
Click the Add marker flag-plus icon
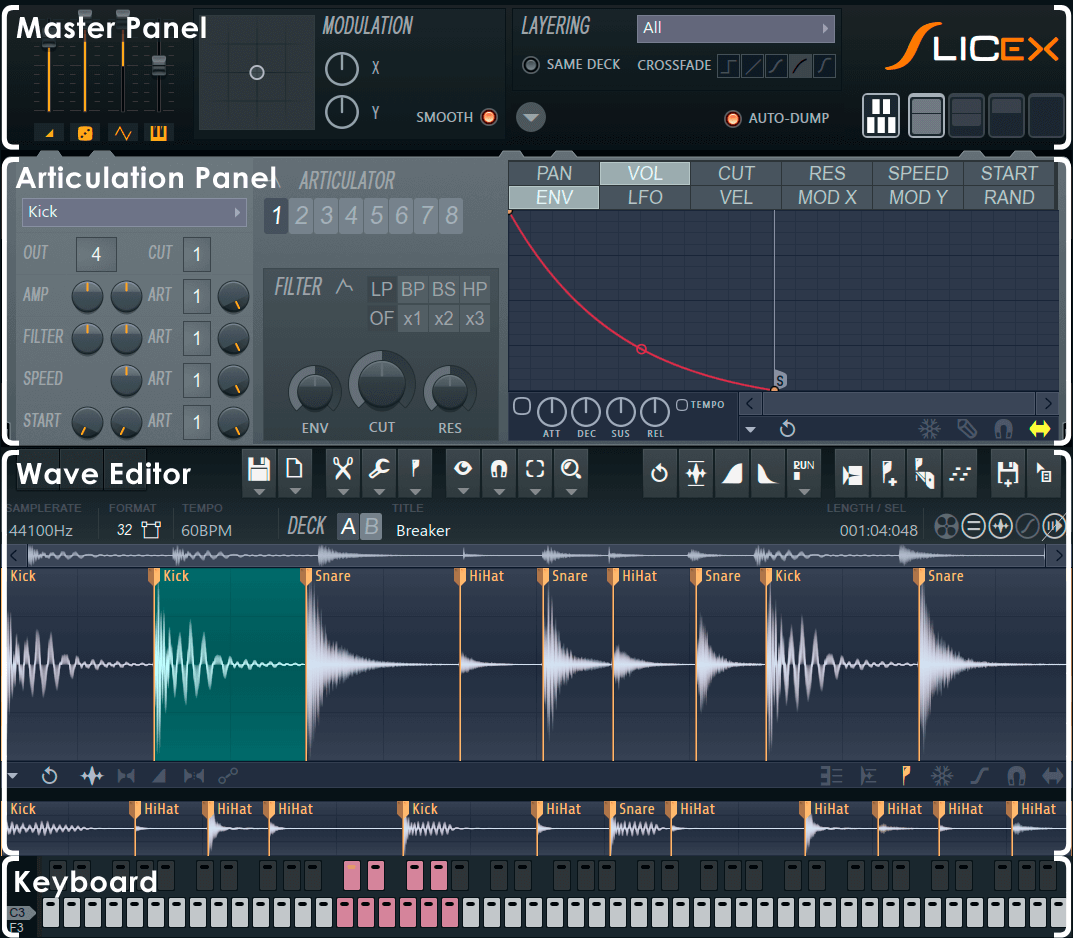[888, 473]
